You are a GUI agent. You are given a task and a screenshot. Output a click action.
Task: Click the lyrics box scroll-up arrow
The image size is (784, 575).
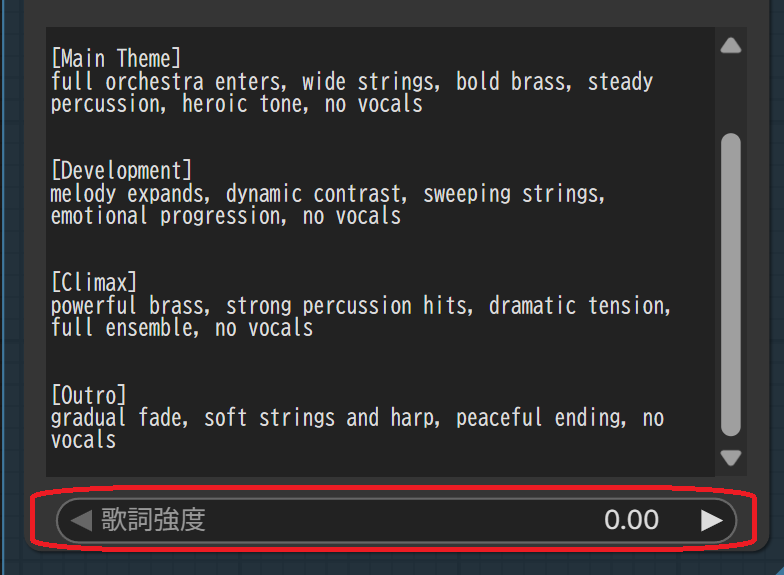pos(731,45)
